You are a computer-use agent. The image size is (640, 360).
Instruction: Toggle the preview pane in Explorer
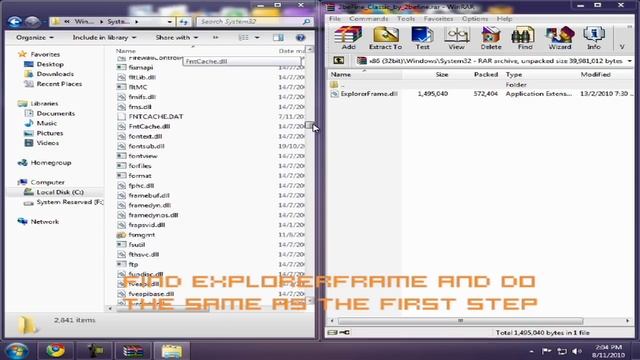(x=278, y=38)
